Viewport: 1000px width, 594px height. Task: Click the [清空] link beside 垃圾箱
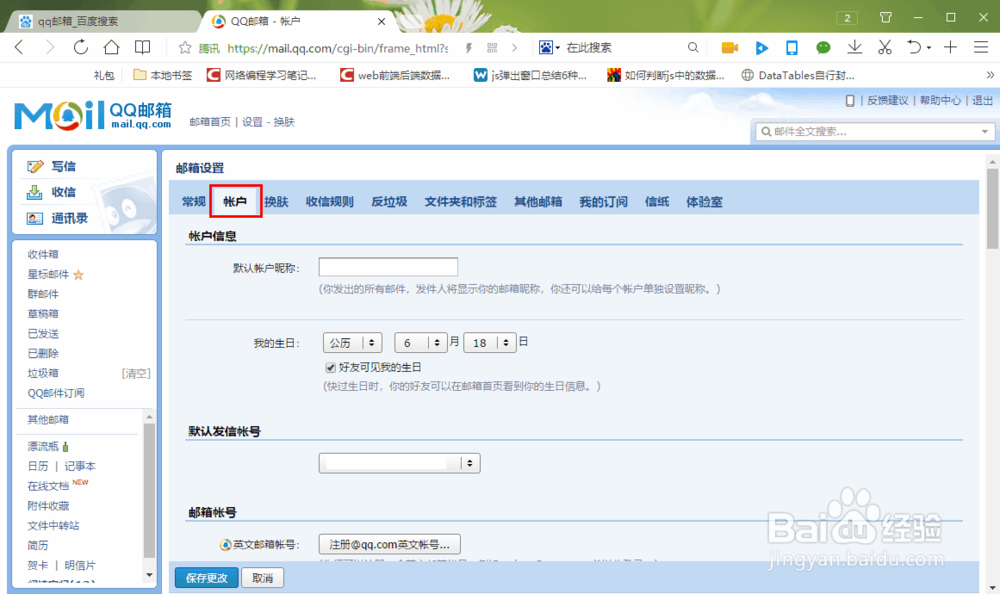136,373
